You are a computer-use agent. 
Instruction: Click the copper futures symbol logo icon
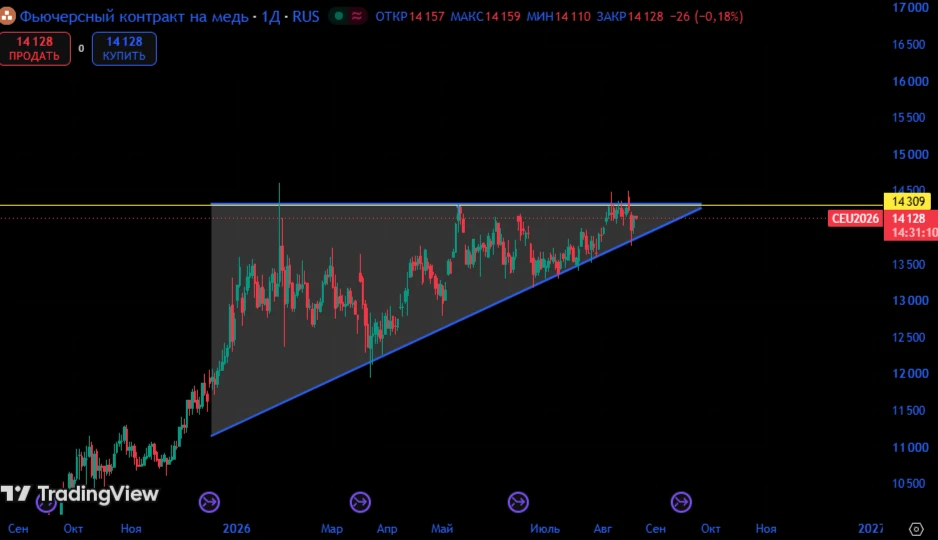[x=7, y=16]
